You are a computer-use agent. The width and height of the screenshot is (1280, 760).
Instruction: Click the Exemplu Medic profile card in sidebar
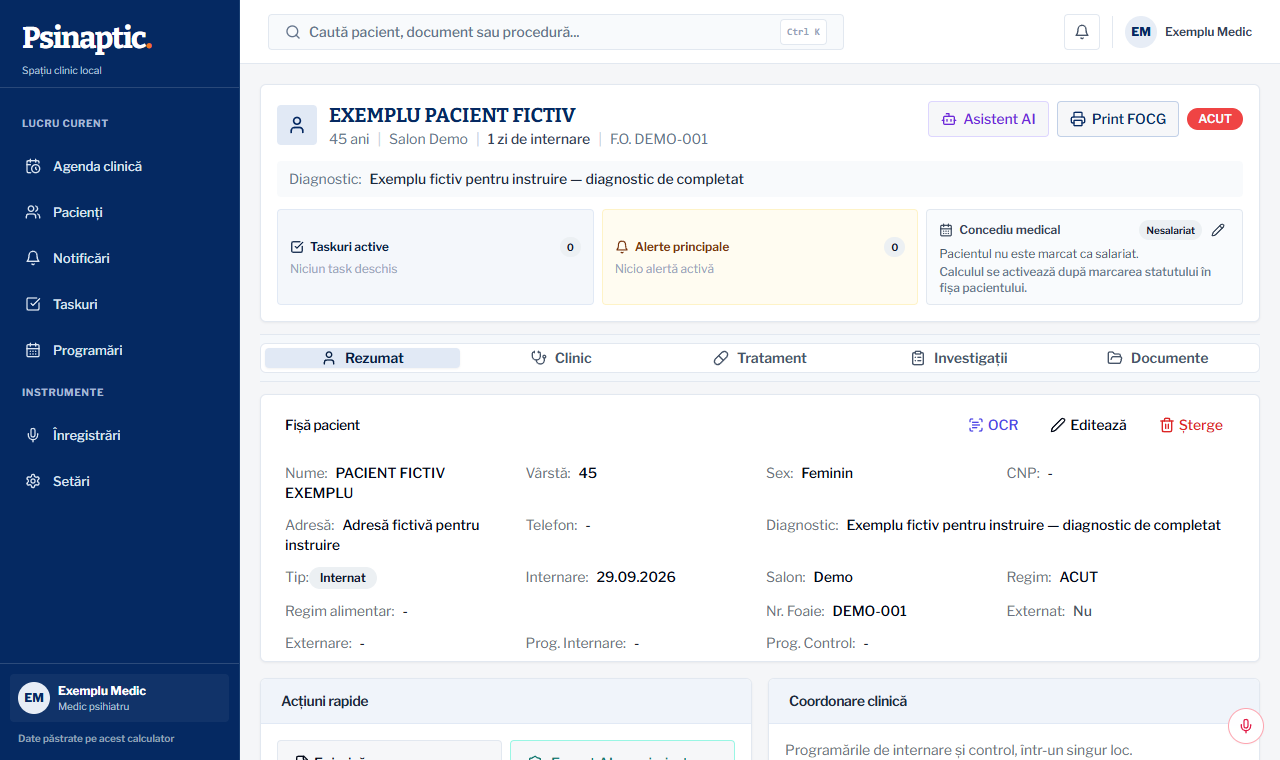pos(120,698)
